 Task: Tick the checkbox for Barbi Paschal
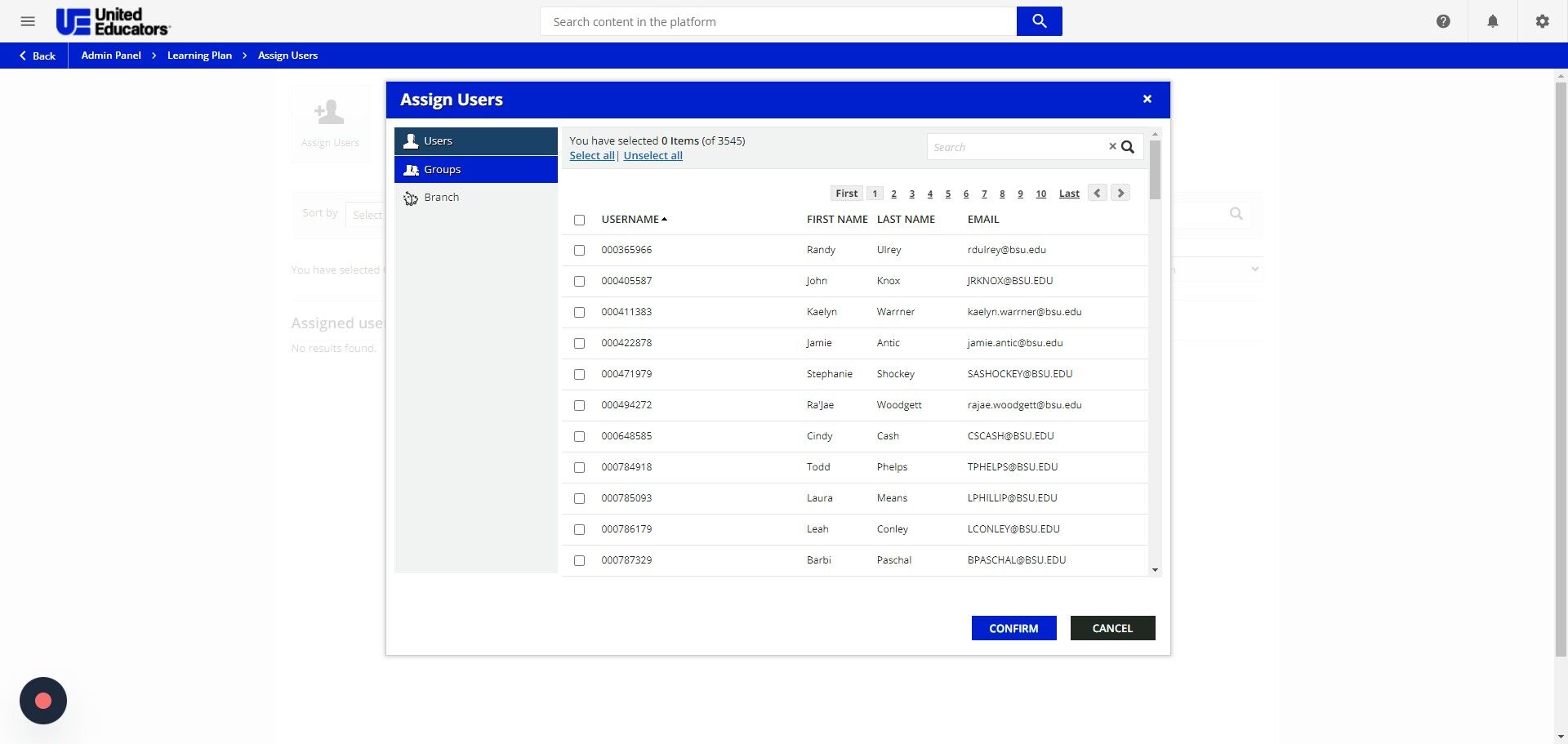tap(579, 561)
